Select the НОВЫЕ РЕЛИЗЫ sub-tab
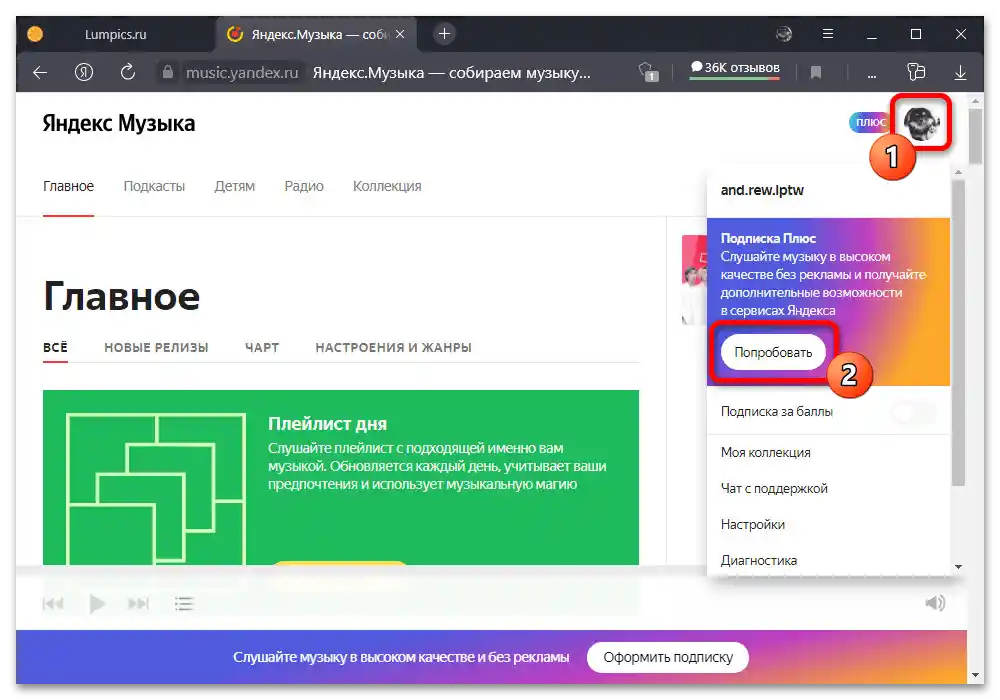The height and width of the screenshot is (700, 1000). tap(156, 347)
